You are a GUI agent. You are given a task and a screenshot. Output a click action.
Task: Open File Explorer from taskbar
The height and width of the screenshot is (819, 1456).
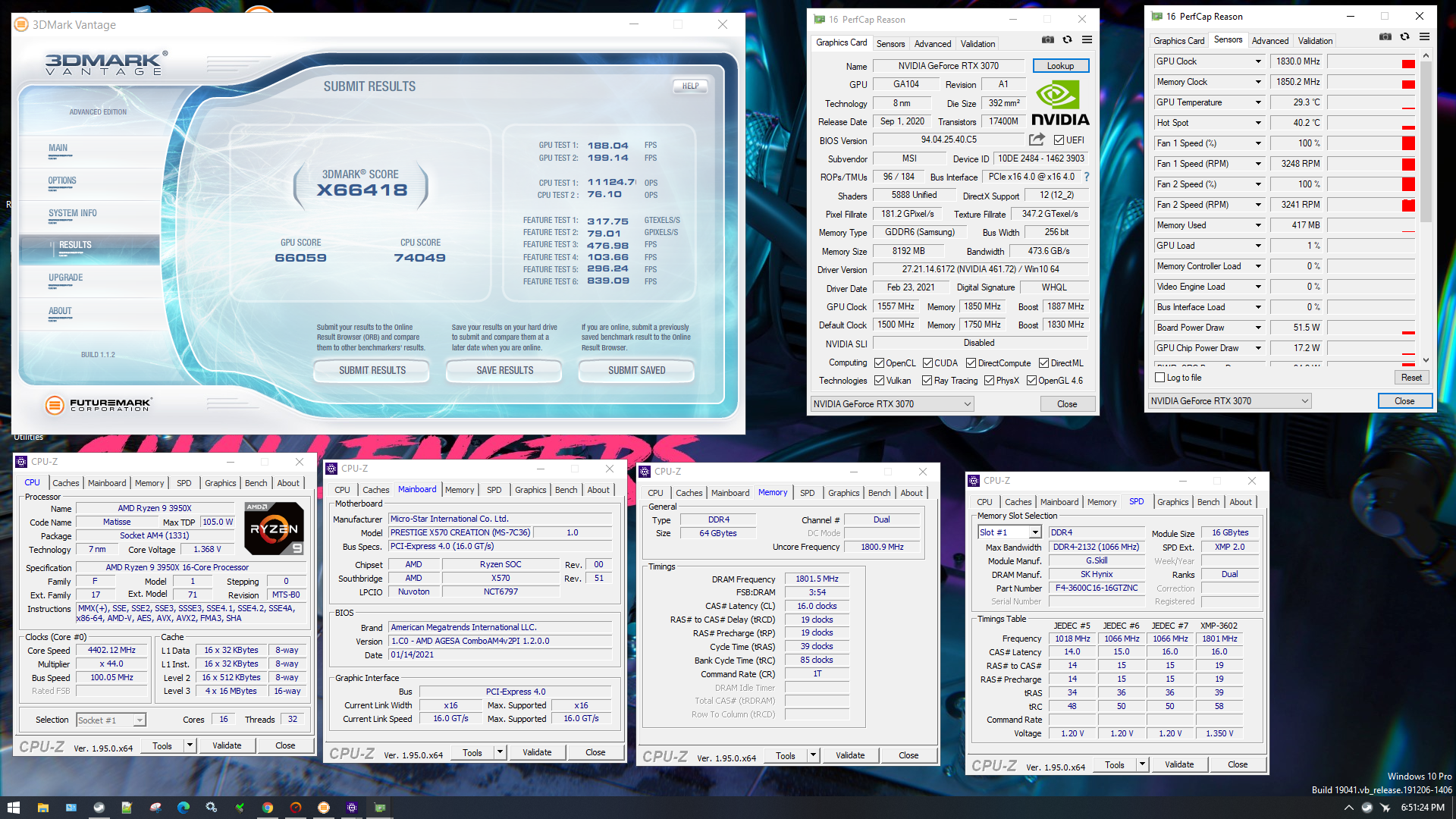42,808
